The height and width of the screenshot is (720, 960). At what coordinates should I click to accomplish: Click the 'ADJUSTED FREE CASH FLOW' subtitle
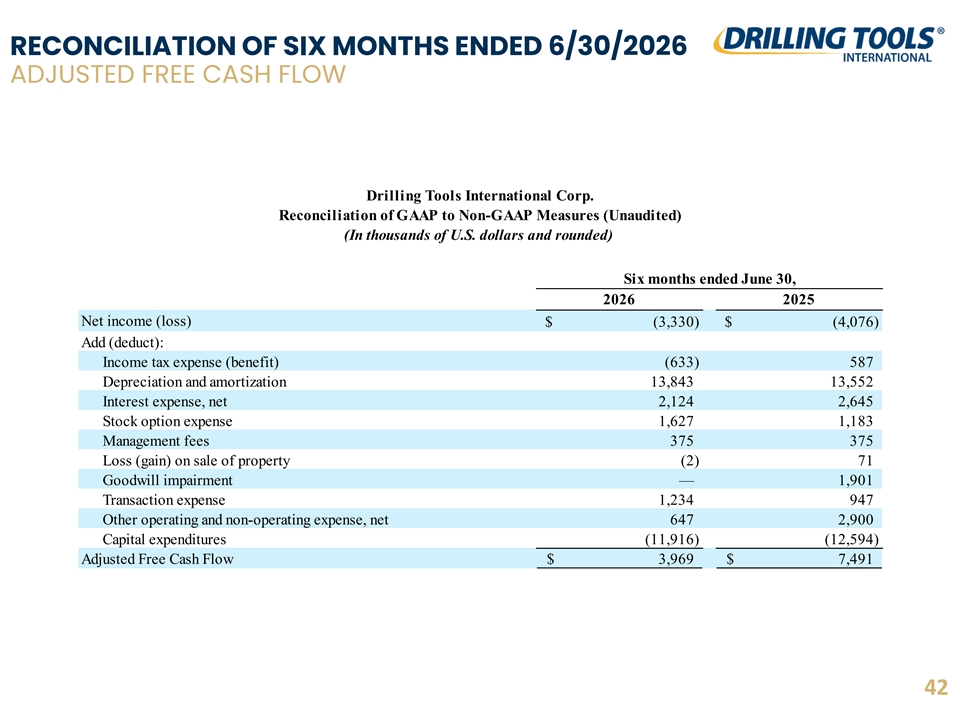point(178,75)
